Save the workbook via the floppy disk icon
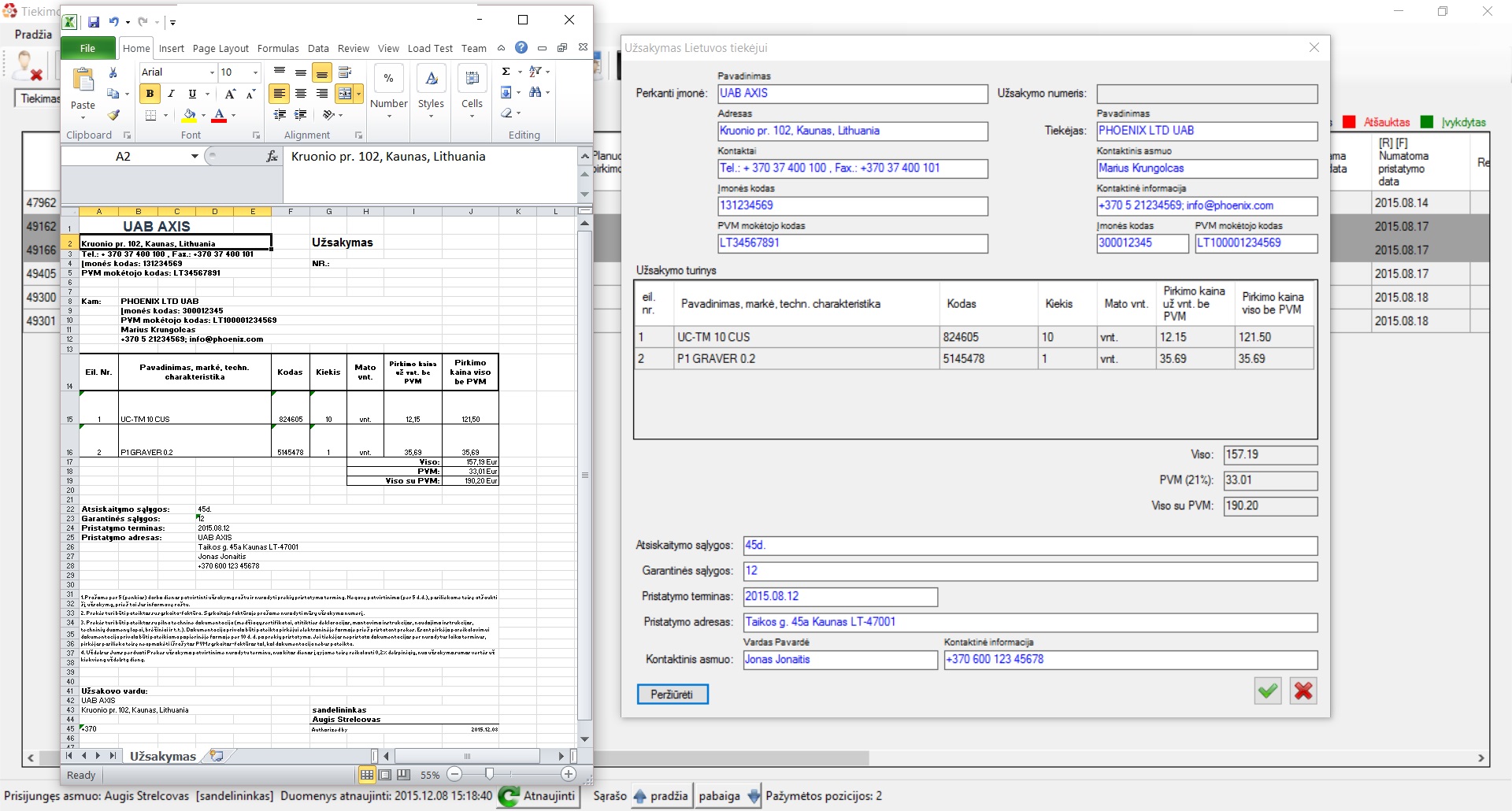1512x811 pixels. click(94, 22)
